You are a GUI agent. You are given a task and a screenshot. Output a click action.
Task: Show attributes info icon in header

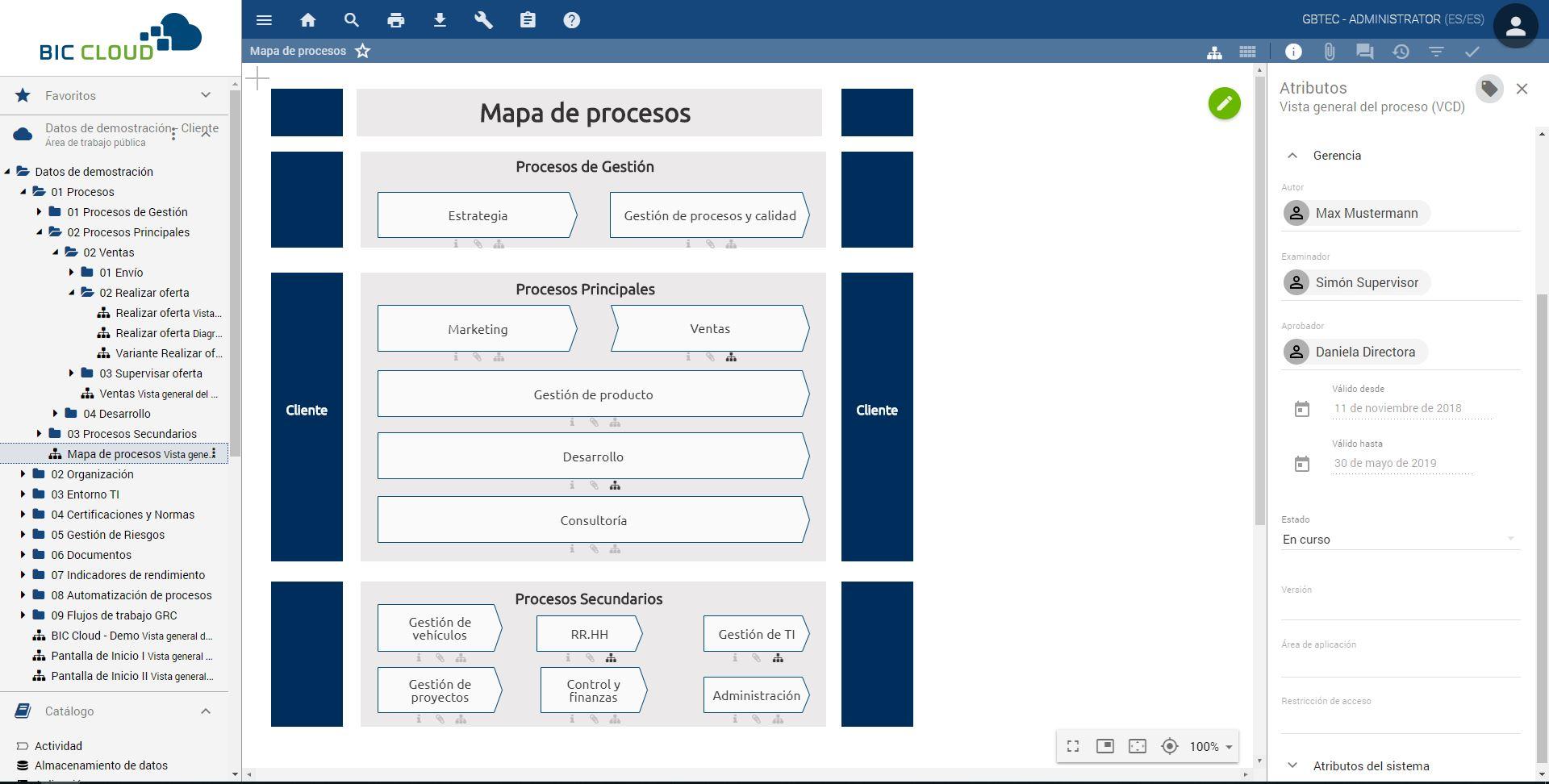(x=1293, y=52)
